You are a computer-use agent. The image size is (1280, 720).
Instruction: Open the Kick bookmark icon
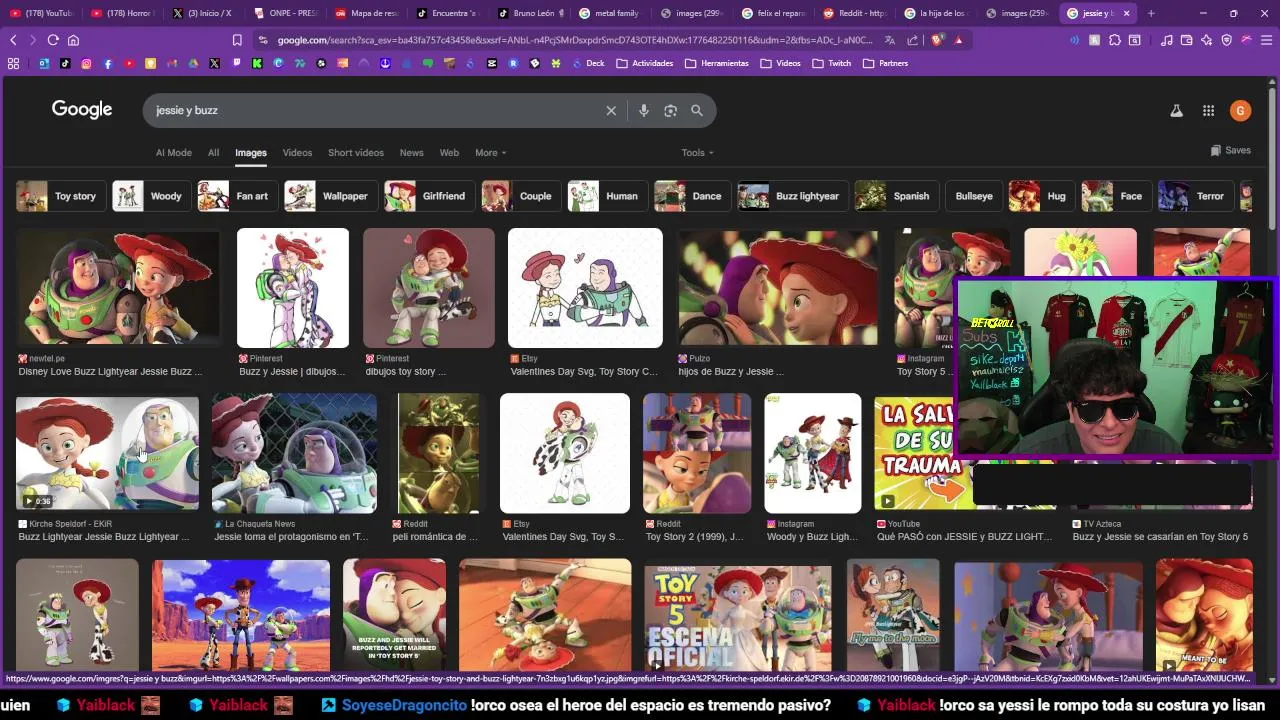pyautogui.click(x=257, y=63)
